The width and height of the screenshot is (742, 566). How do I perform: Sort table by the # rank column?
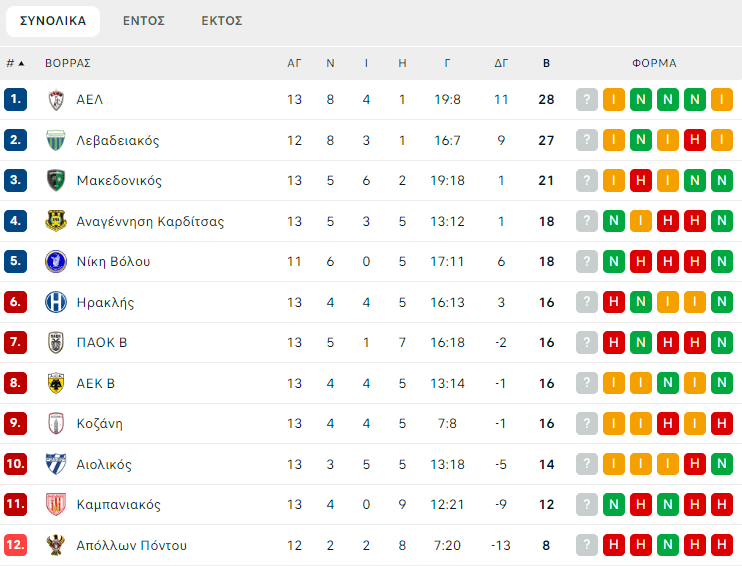[x=15, y=63]
